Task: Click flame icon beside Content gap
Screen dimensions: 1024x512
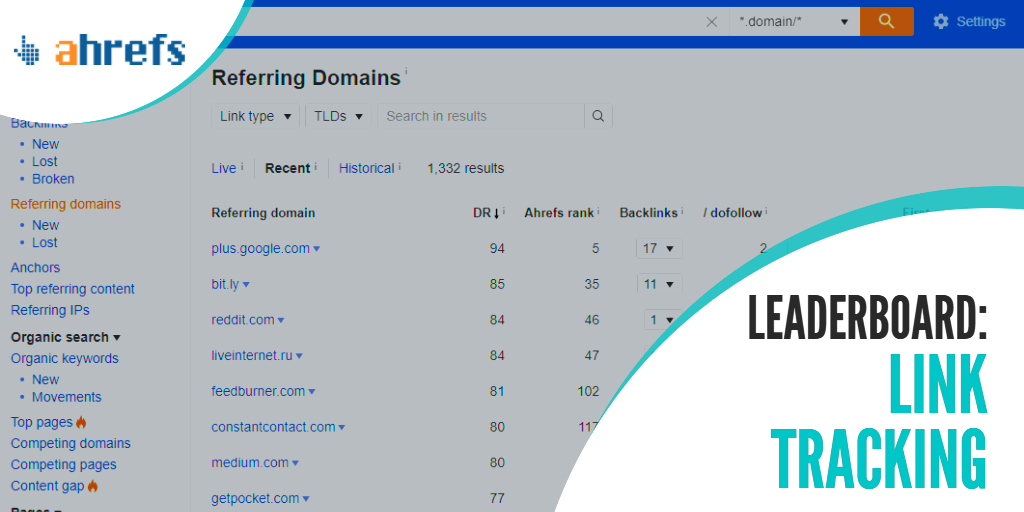Action: coord(93,487)
